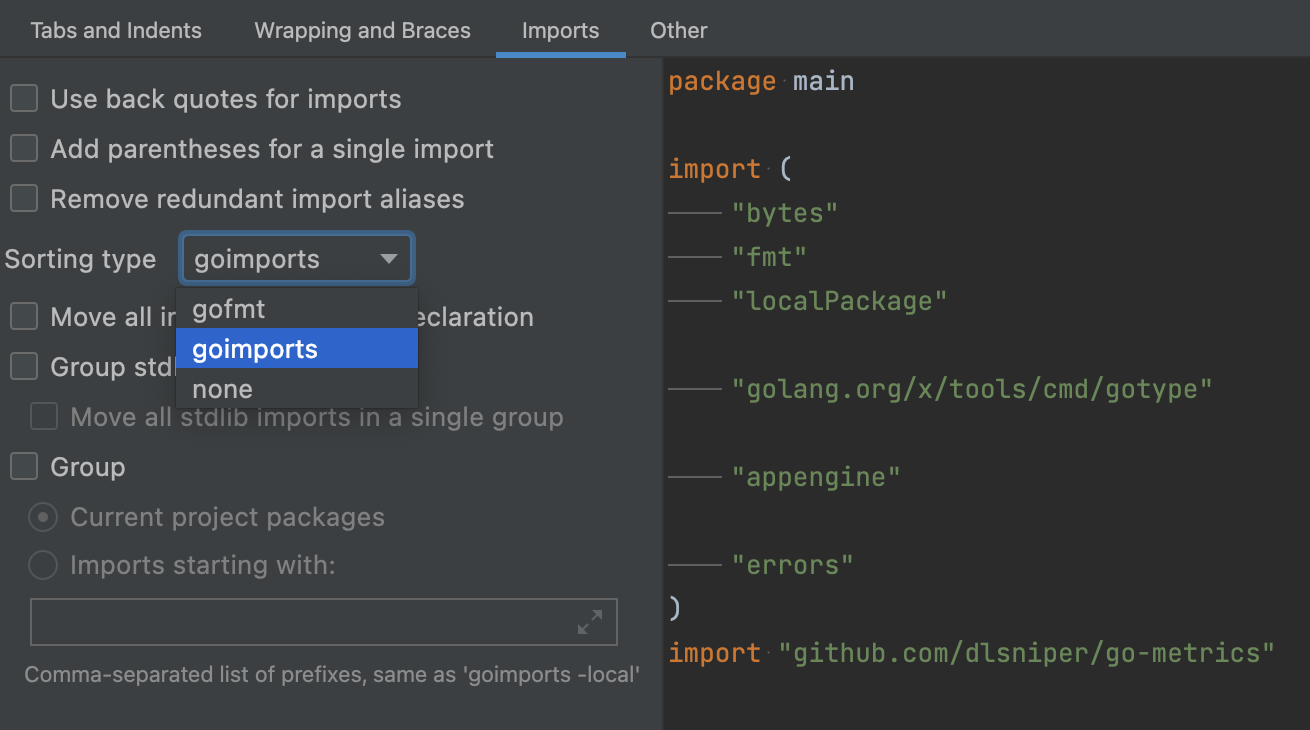Select none as the sorting type
The width and height of the screenshot is (1310, 730).
tap(223, 389)
